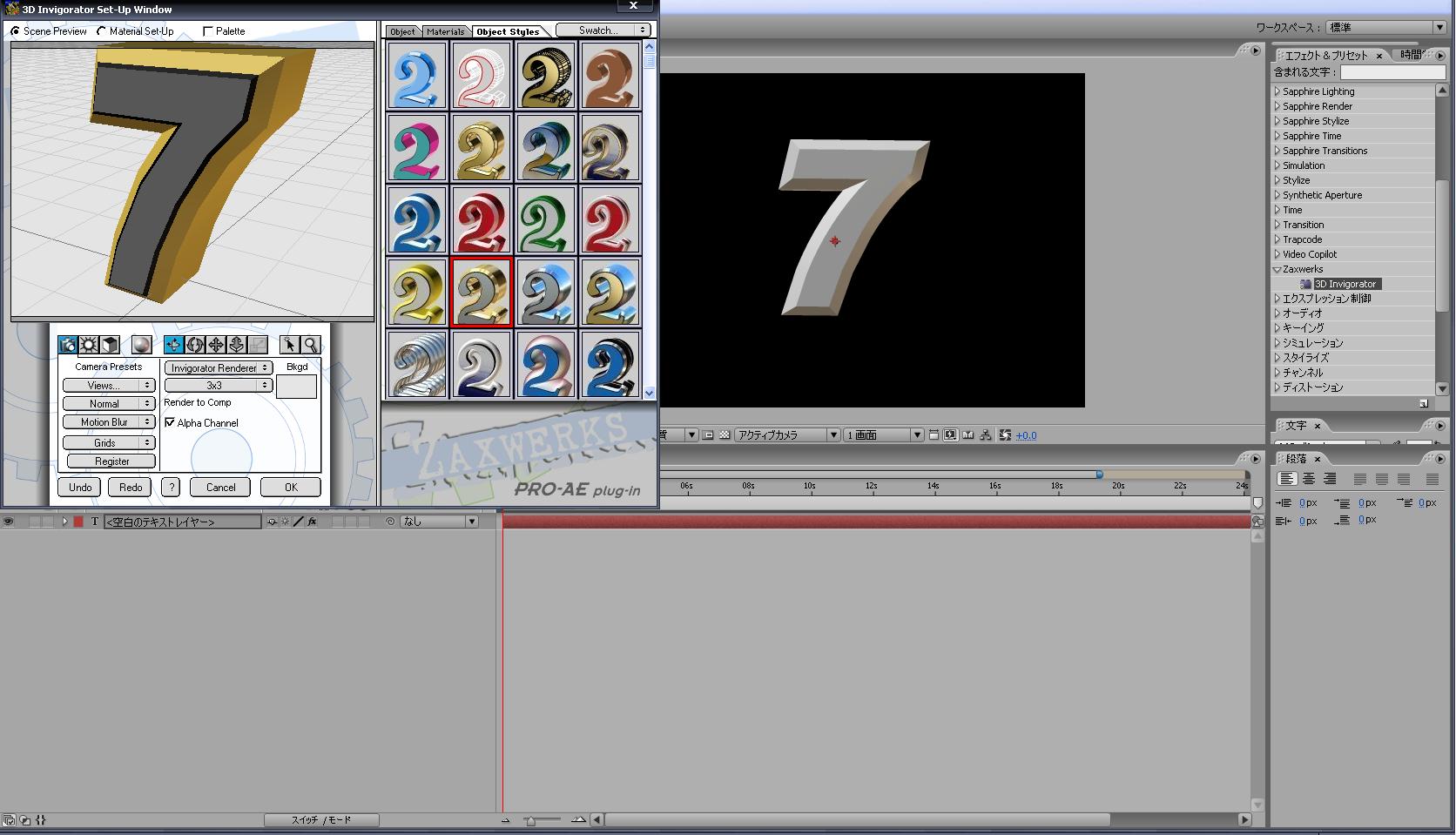Select the four-arrow pan tool
This screenshot has height=835, width=1456.
coord(215,345)
